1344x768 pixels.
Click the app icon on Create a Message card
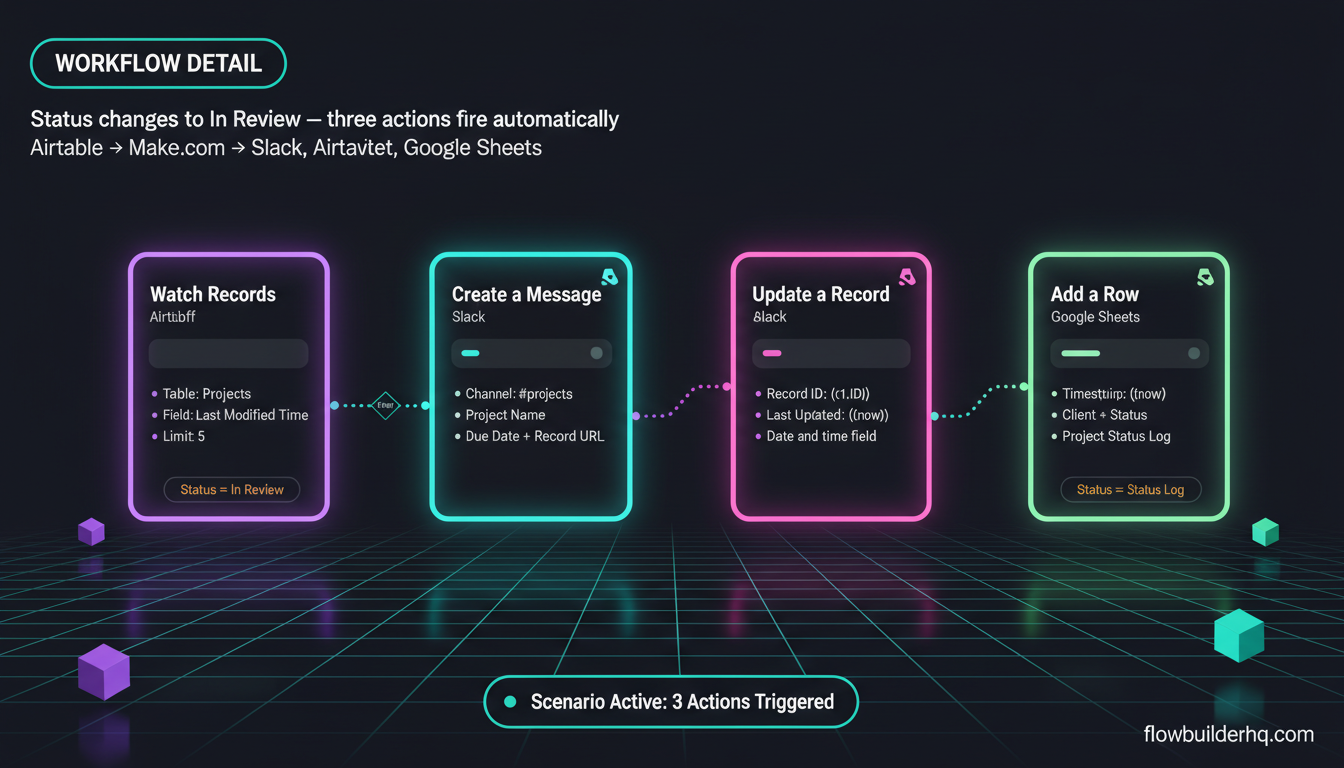pyautogui.click(x=609, y=277)
